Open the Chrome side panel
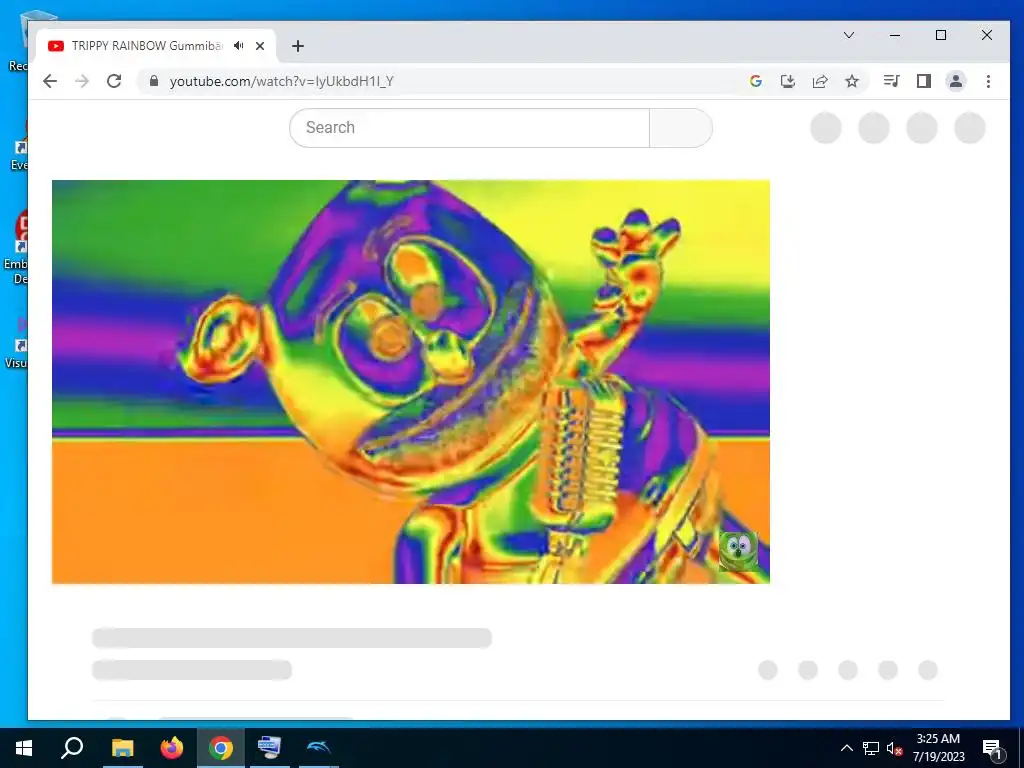 click(923, 81)
